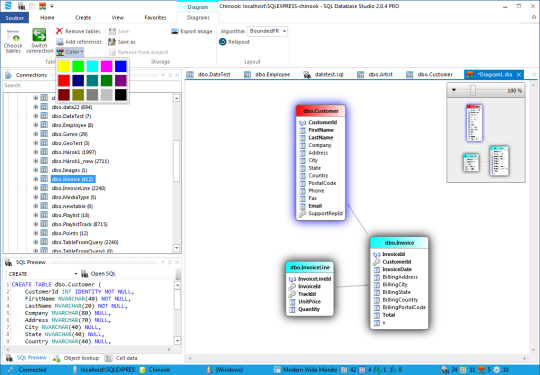Select dbo.Points (12) in tree

pyautogui.click(x=70, y=233)
